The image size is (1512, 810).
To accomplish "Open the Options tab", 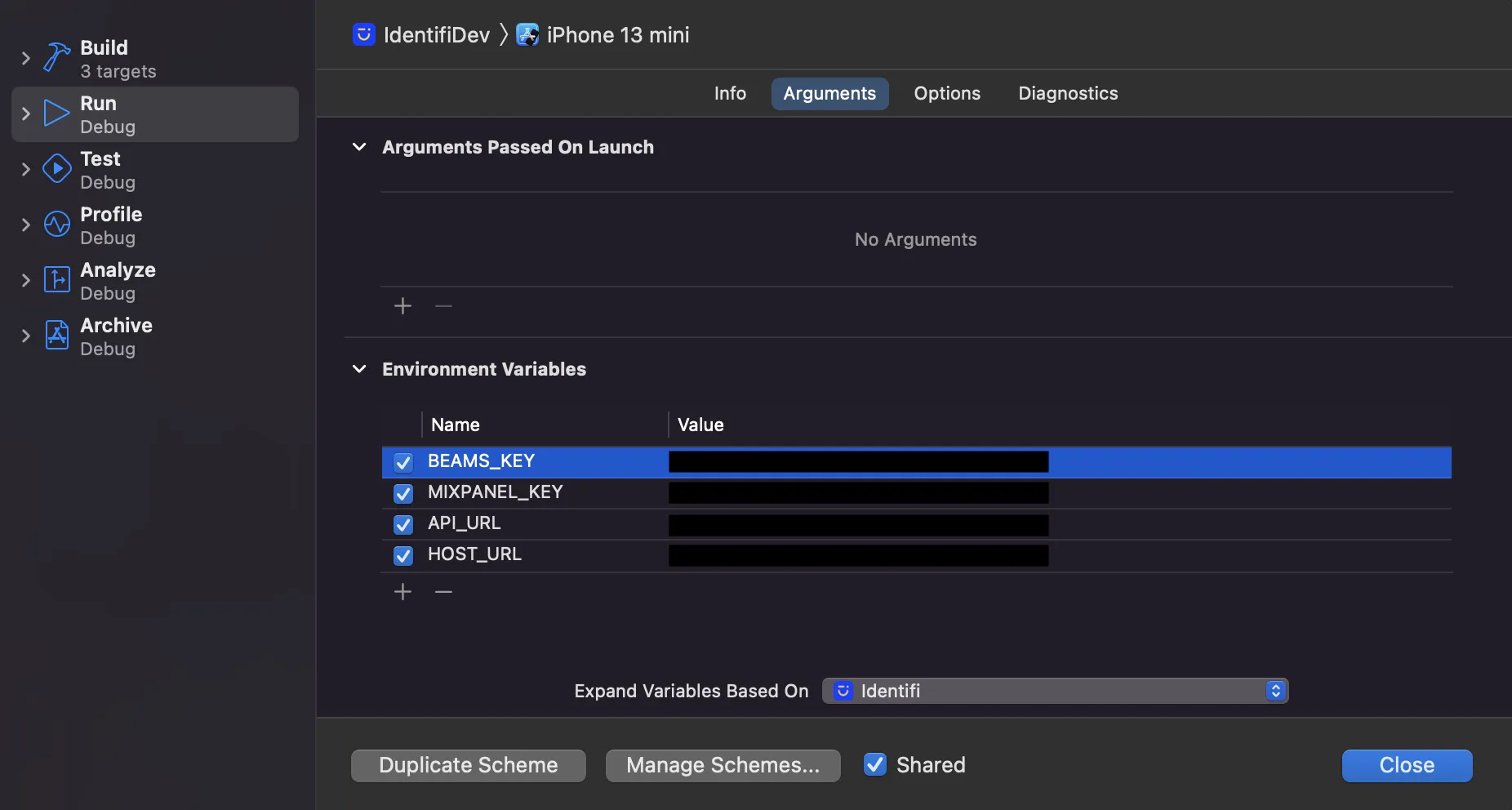I will click(947, 93).
